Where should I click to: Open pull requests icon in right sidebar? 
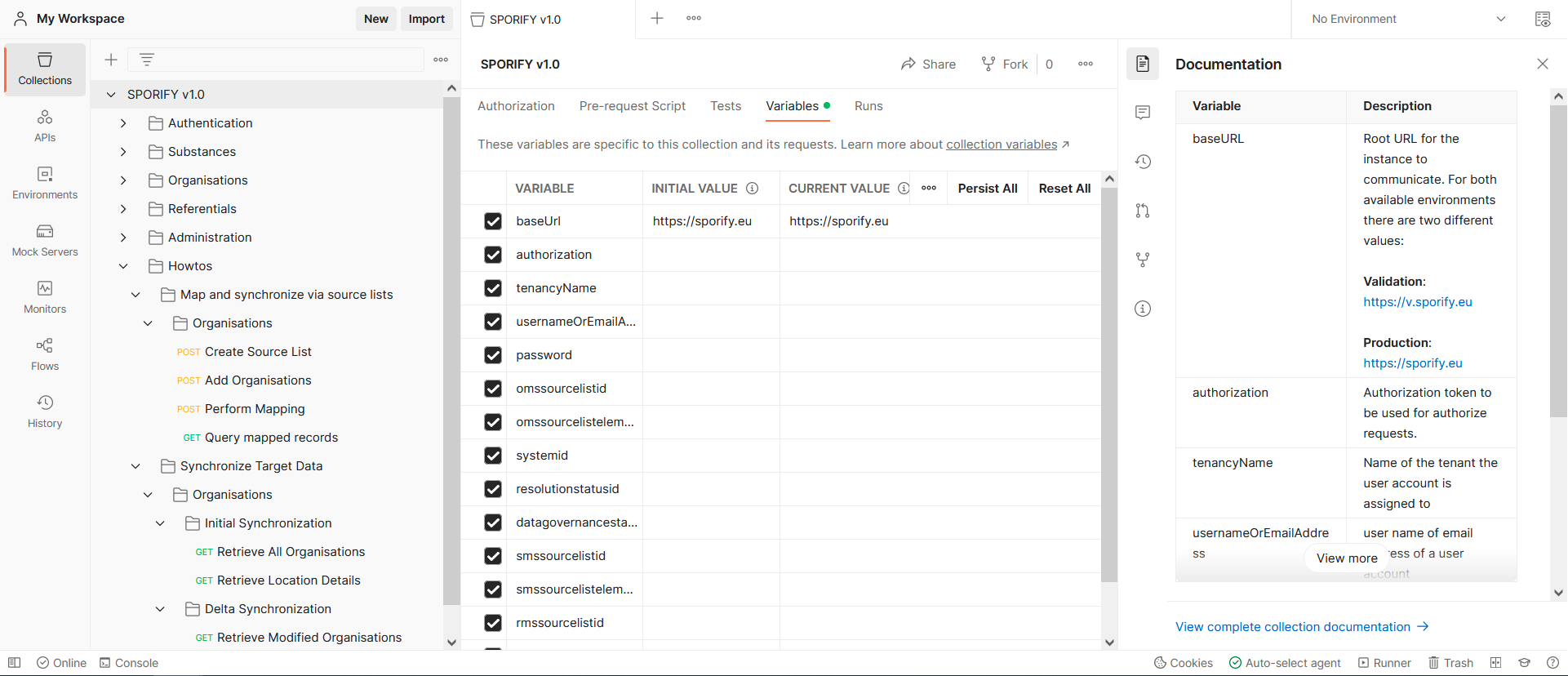(1143, 211)
